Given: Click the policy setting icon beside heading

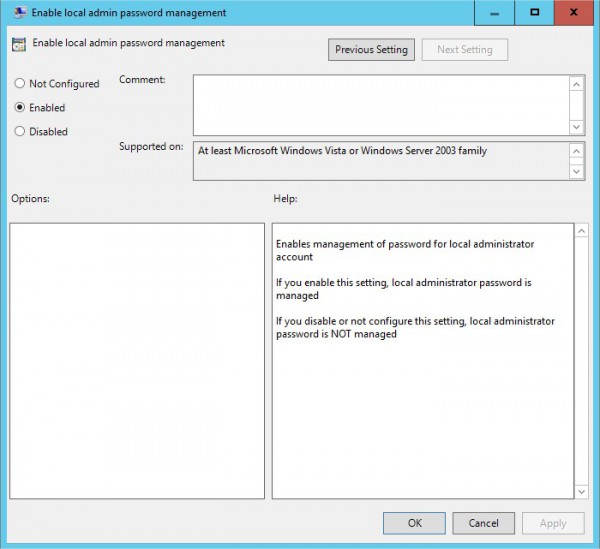Looking at the screenshot, I should [19, 44].
